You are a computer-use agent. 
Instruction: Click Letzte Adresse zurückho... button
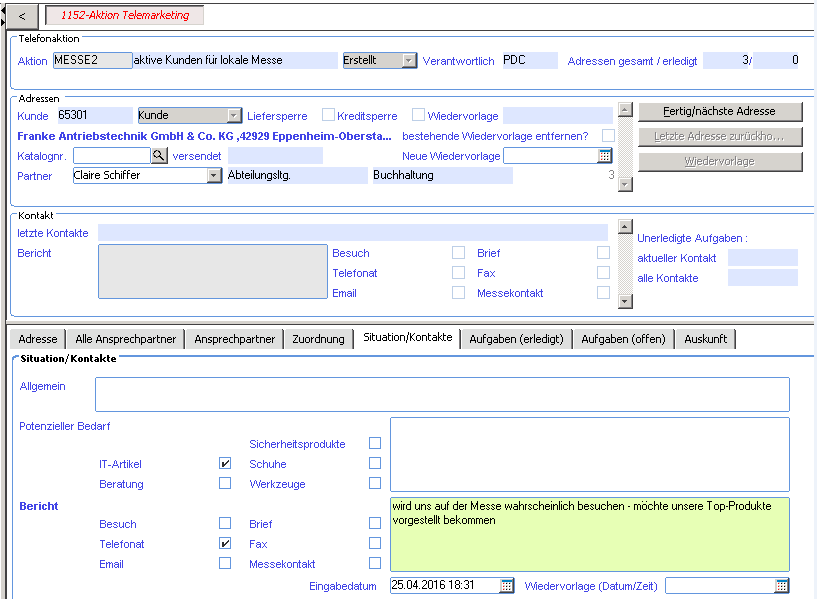(720, 136)
